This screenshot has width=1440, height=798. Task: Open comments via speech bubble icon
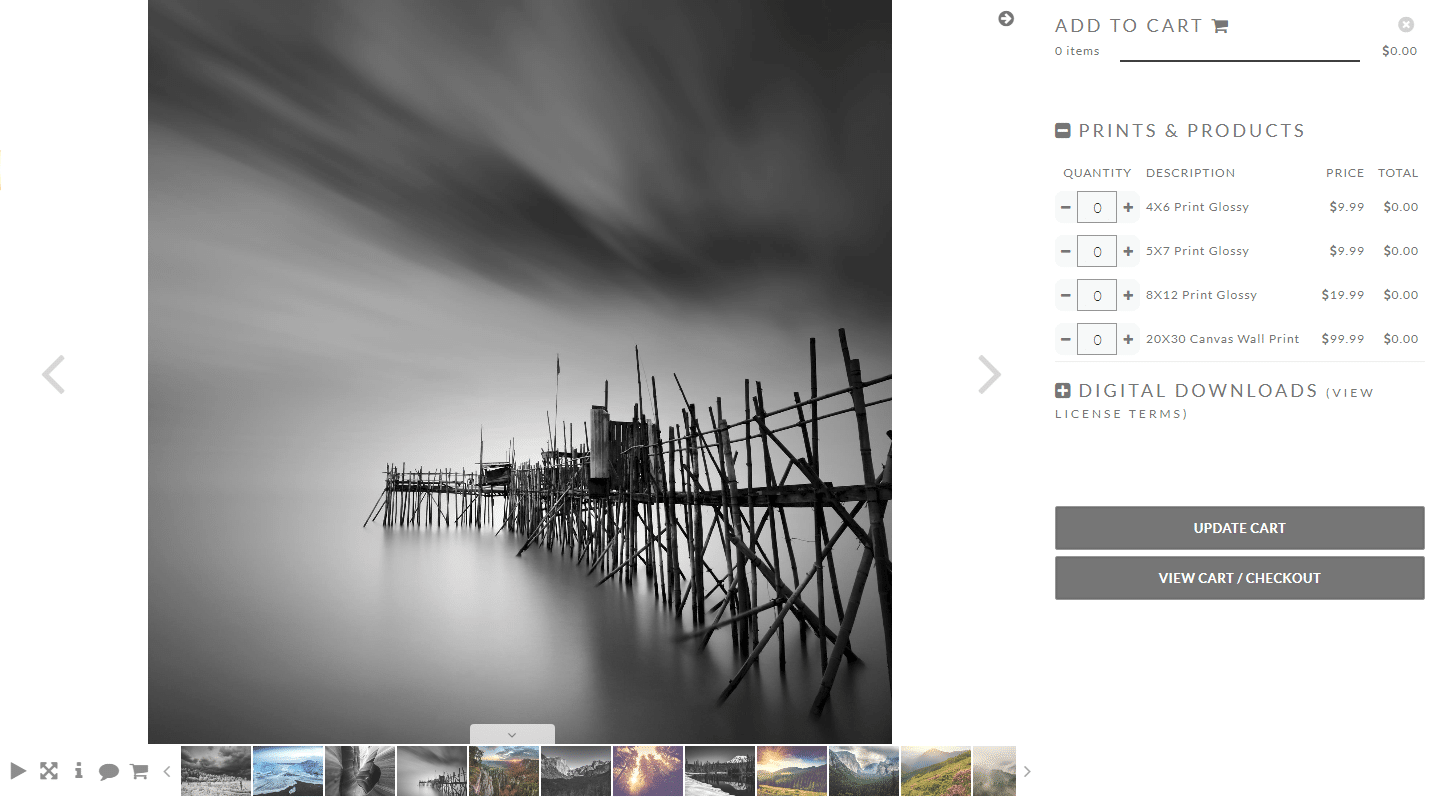click(109, 771)
